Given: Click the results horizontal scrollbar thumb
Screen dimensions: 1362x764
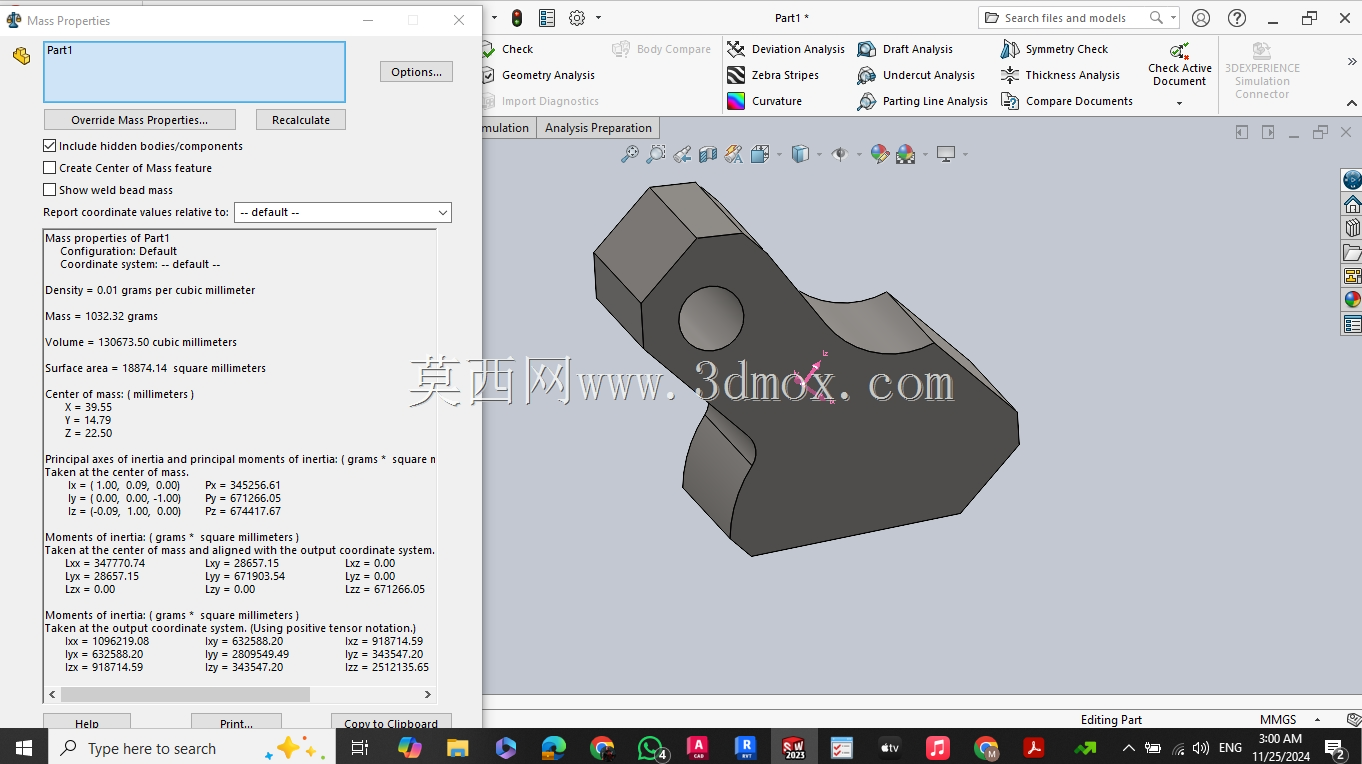Looking at the screenshot, I should click(x=185, y=694).
